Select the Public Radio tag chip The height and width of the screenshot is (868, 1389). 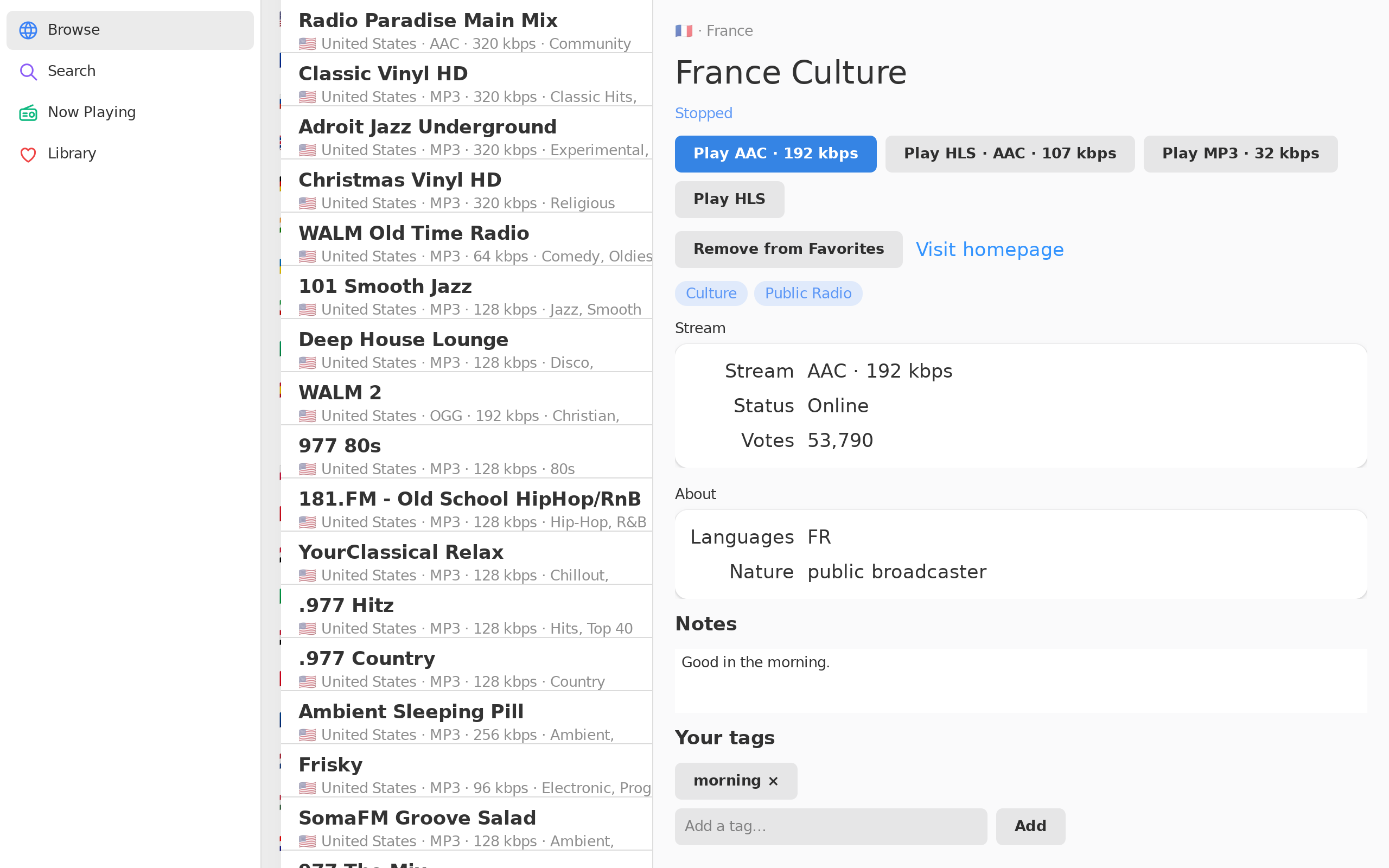(807, 293)
